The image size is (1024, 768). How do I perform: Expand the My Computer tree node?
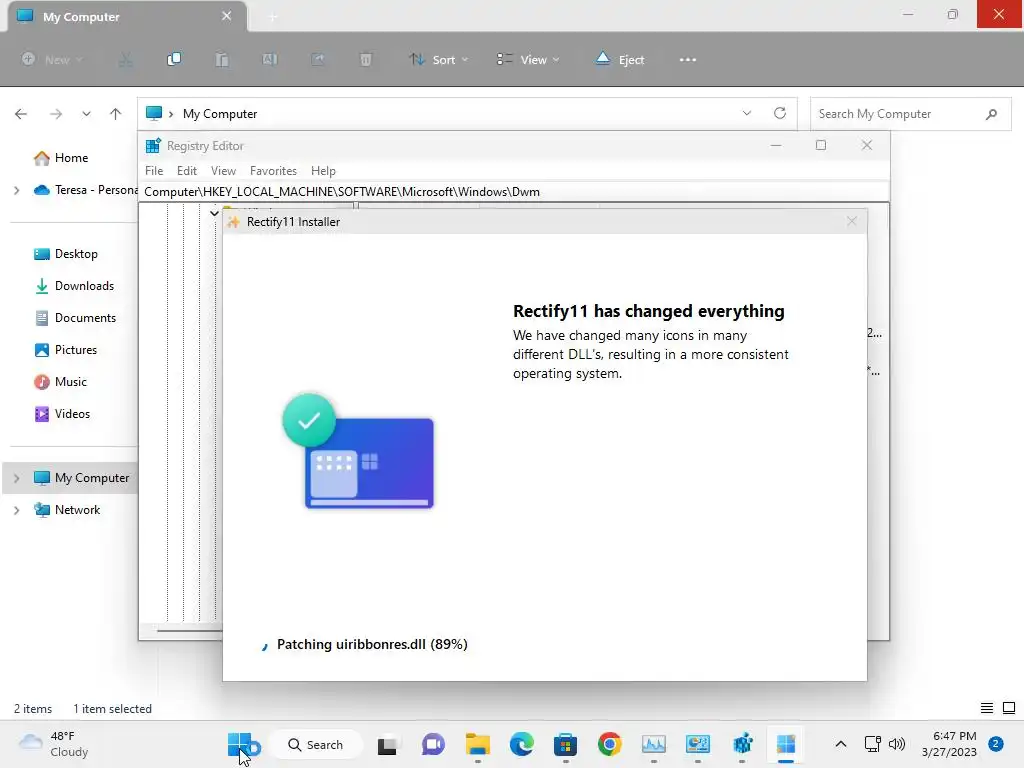[16, 478]
